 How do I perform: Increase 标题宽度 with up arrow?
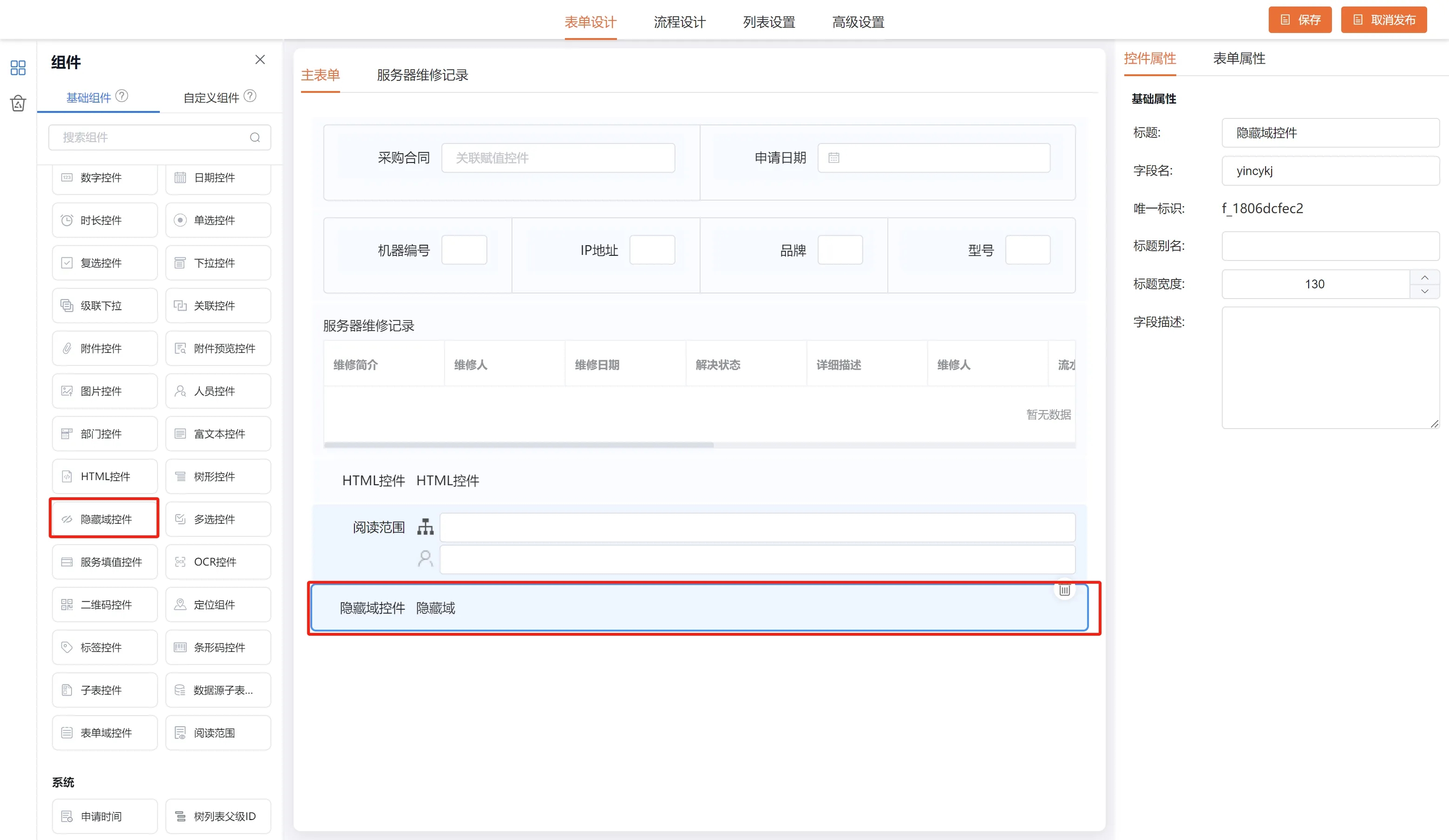[1424, 278]
